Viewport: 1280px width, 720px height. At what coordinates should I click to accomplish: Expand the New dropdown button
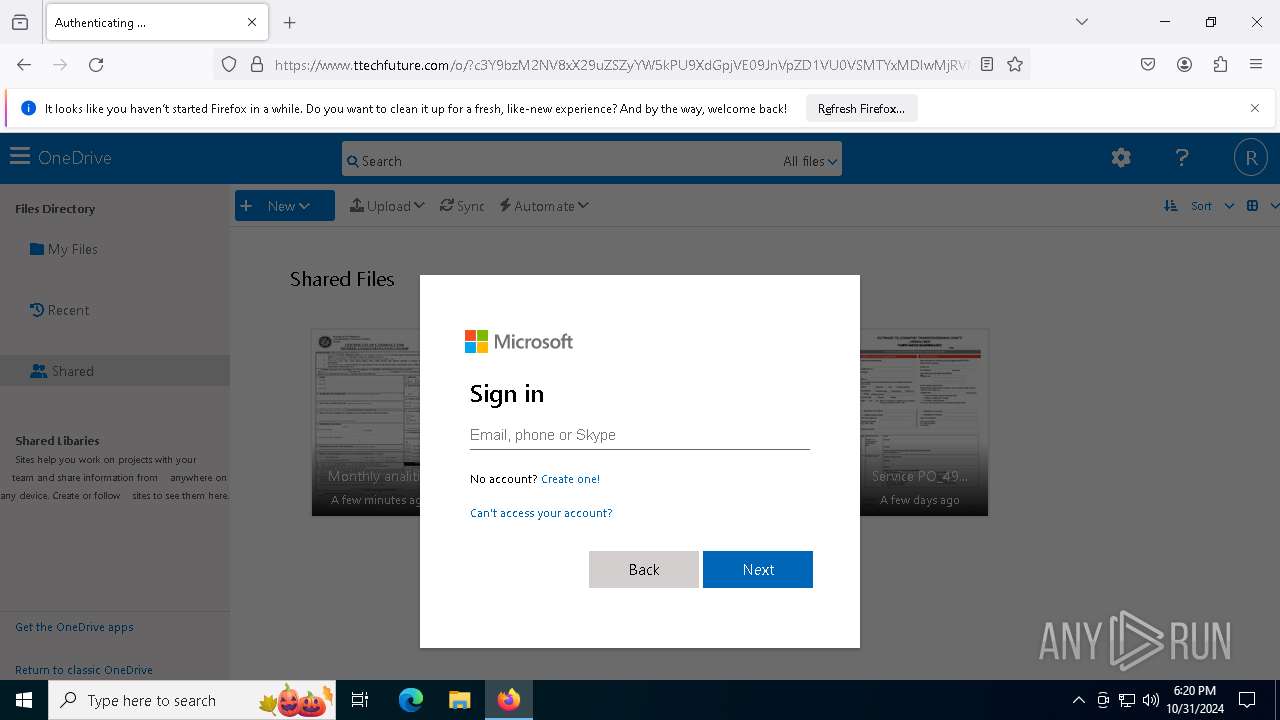coord(285,206)
